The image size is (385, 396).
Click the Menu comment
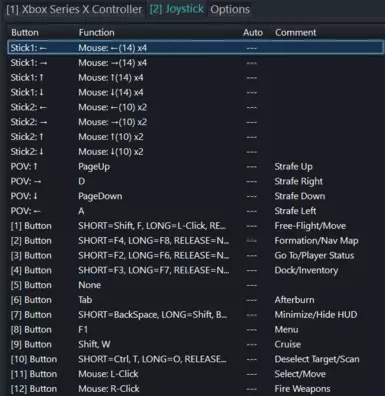pyautogui.click(x=286, y=330)
